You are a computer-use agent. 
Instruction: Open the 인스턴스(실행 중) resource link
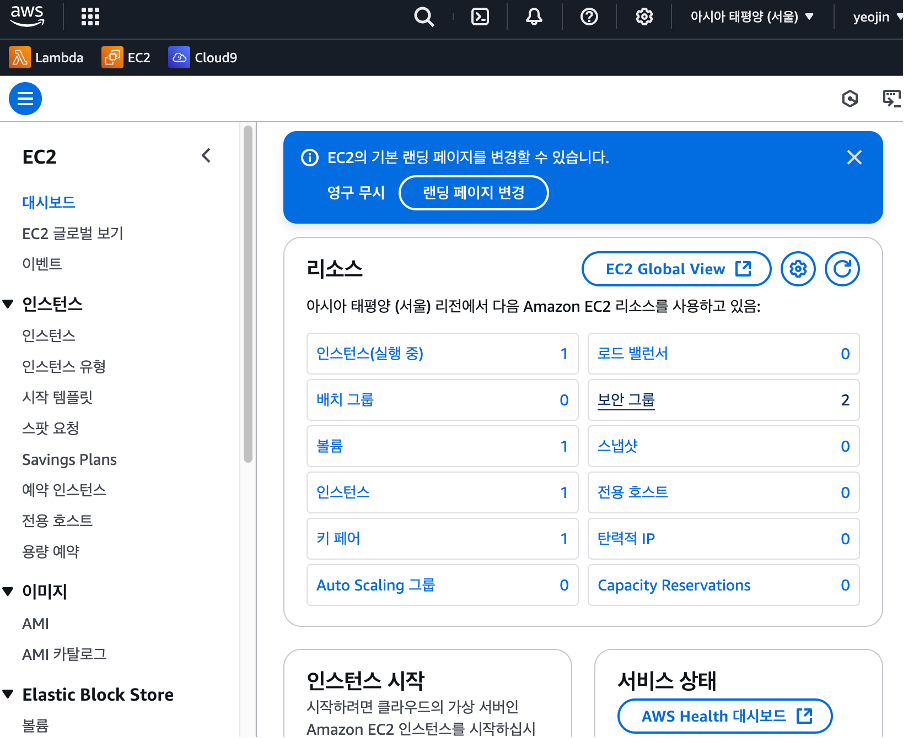[370, 353]
